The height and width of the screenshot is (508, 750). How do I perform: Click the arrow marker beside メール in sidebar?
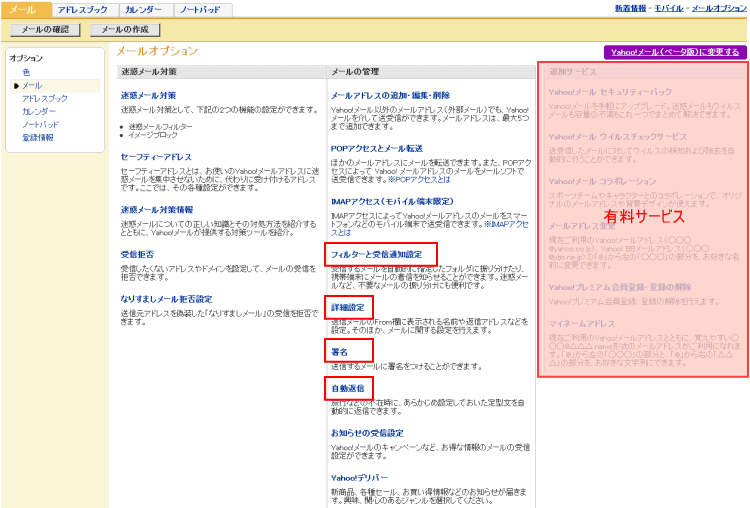click(16, 86)
